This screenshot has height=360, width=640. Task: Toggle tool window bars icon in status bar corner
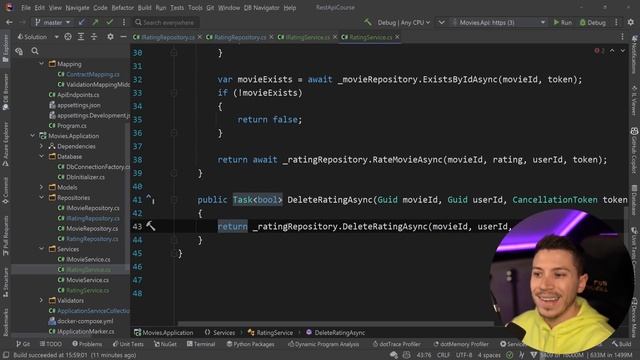tap(6, 355)
